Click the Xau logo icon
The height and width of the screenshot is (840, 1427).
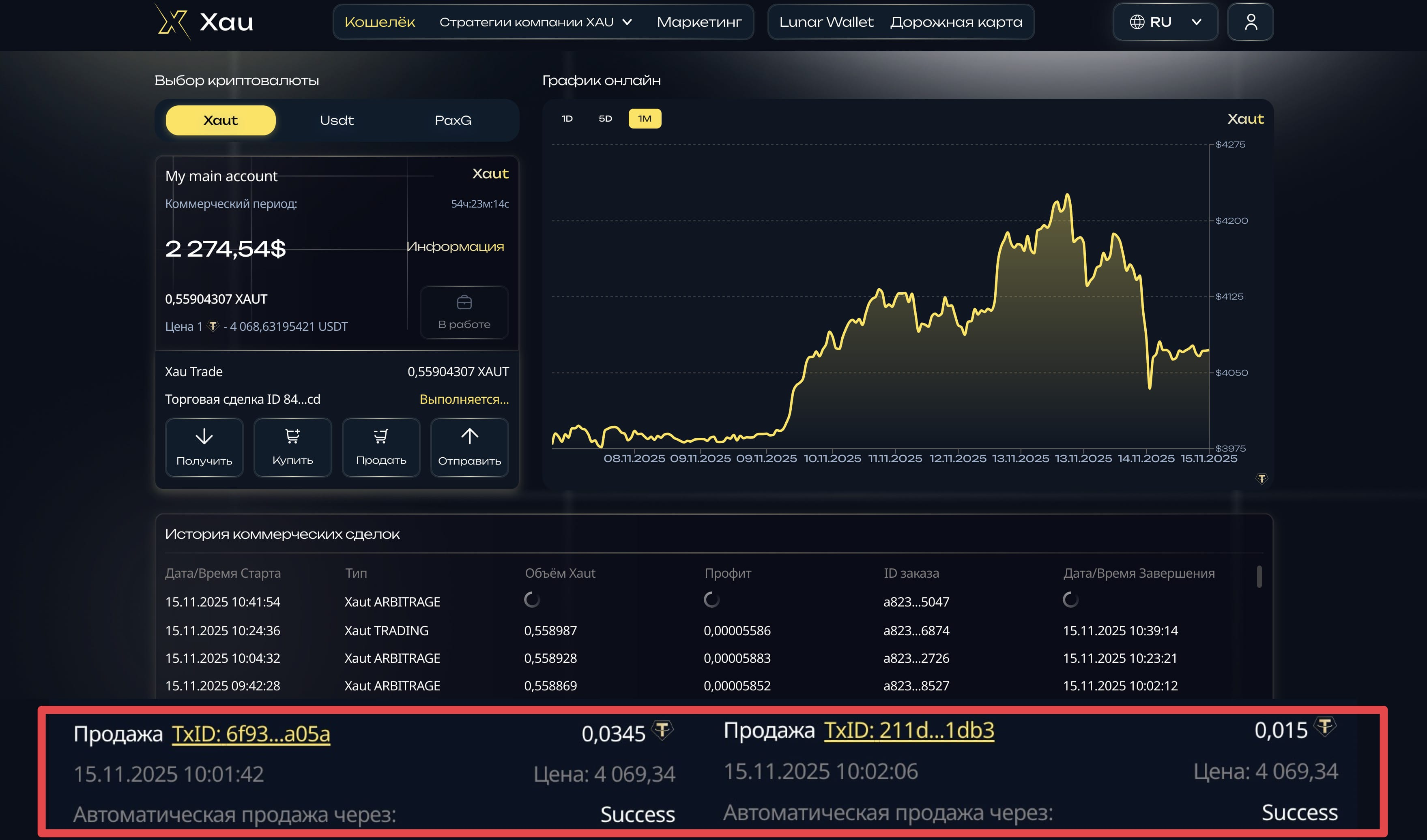point(172,21)
